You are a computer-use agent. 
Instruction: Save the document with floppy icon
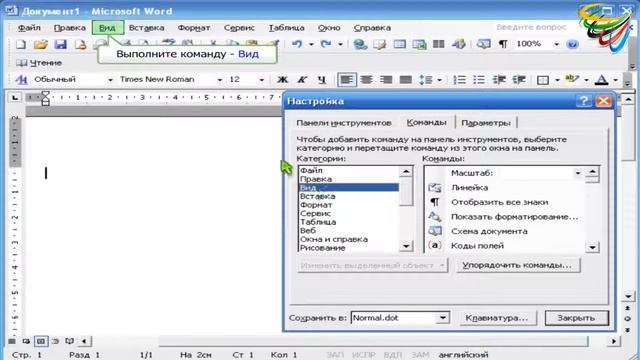[60, 44]
